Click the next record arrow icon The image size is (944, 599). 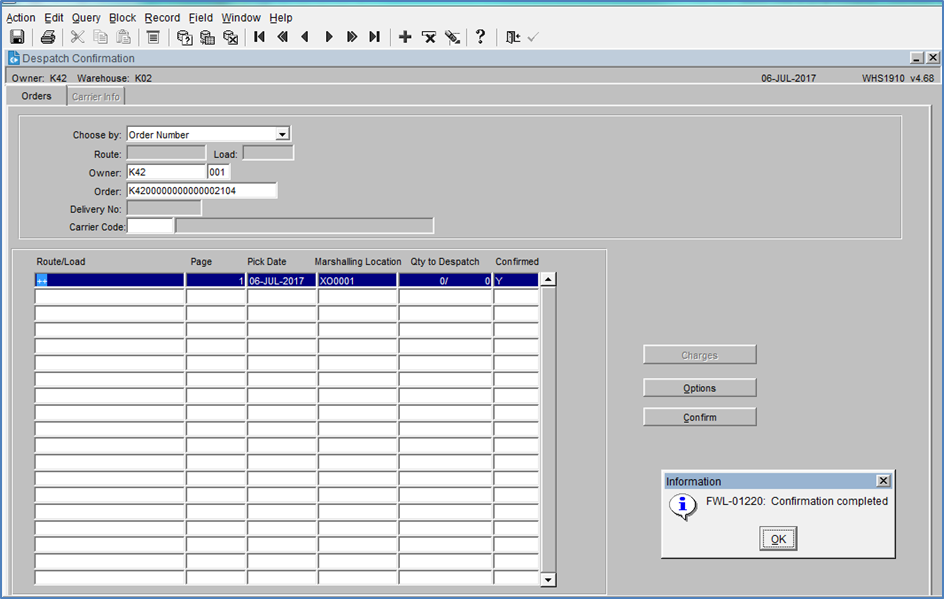[329, 37]
